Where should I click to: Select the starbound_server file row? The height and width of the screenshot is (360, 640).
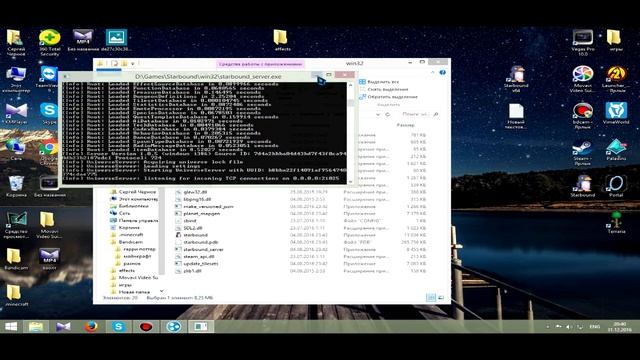tap(301, 249)
